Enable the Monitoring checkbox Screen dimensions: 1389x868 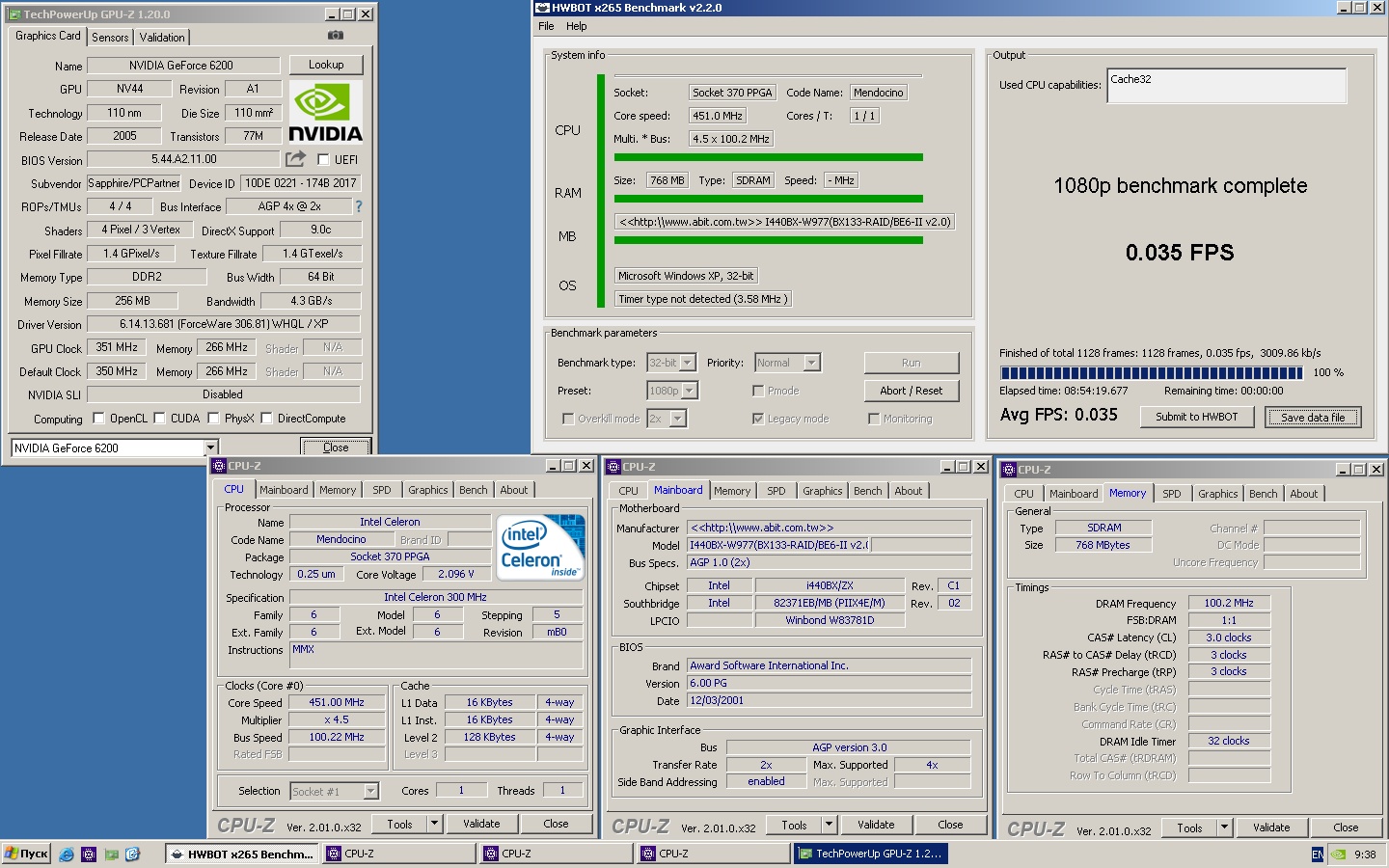(874, 419)
